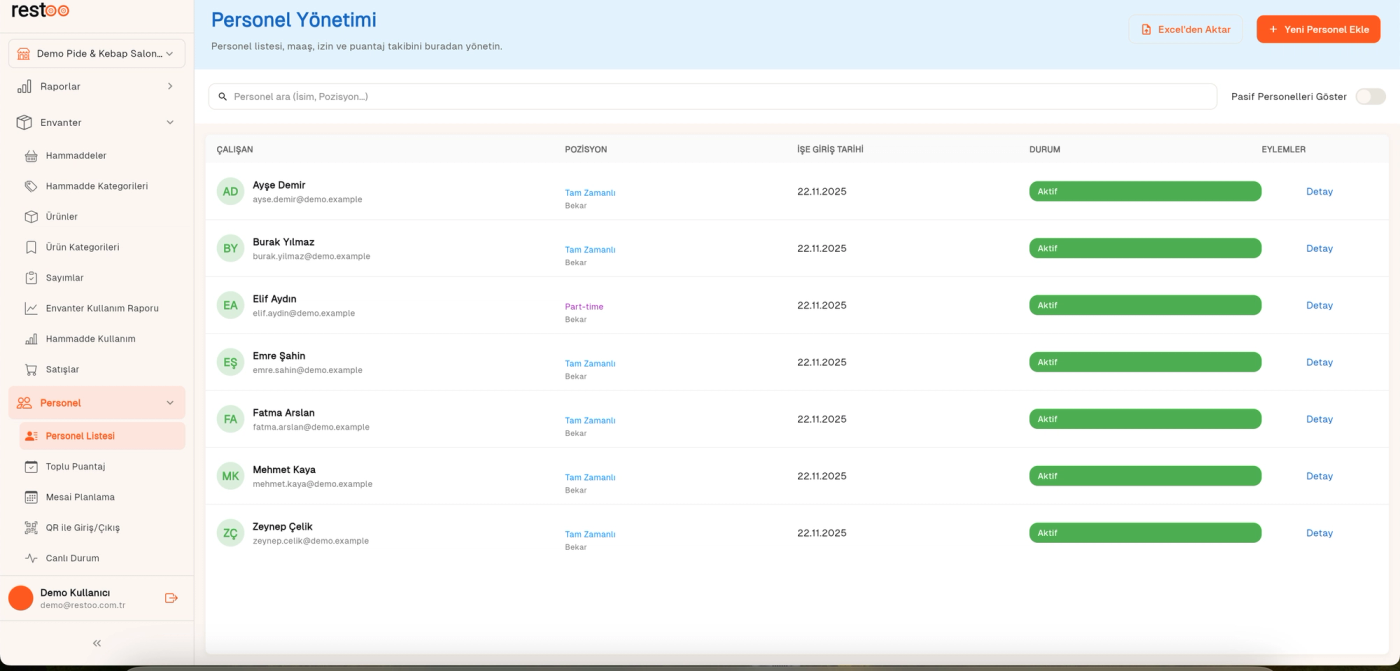Click the Envanter box icon
This screenshot has width=1400, height=671.
click(24, 123)
